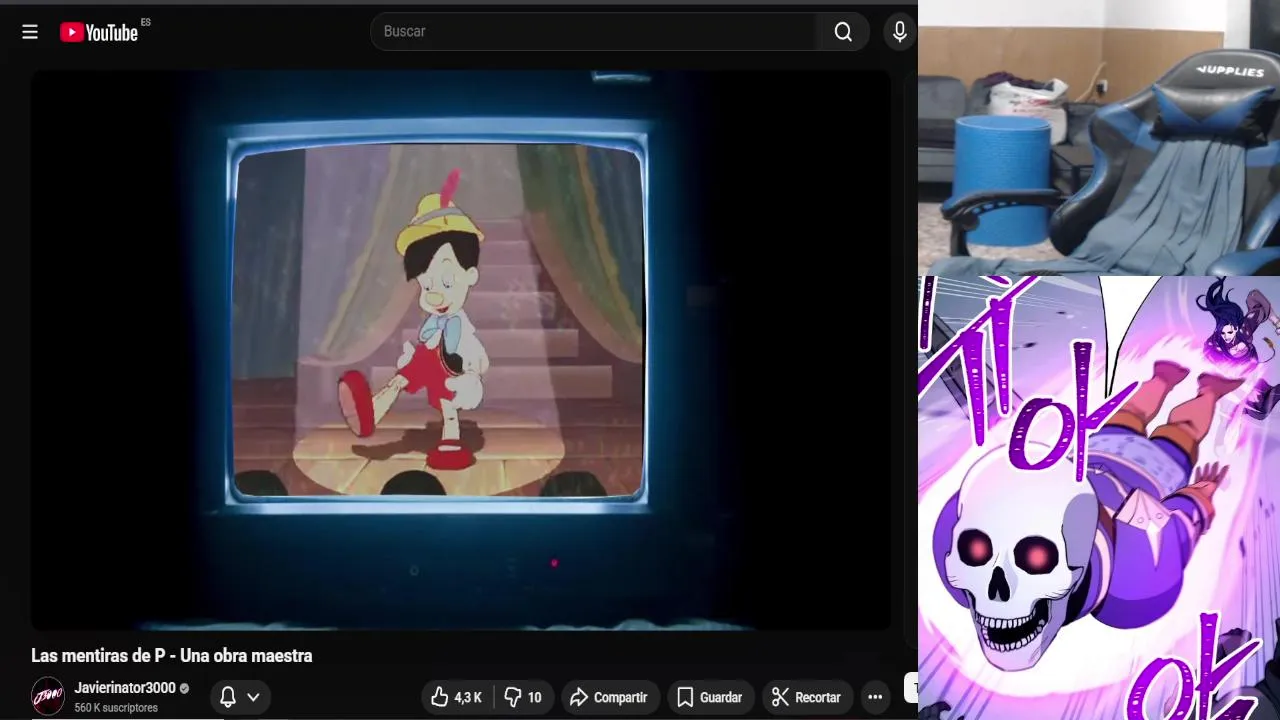The height and width of the screenshot is (720, 1280).
Task: Focus the Buscar search field
Action: (594, 32)
